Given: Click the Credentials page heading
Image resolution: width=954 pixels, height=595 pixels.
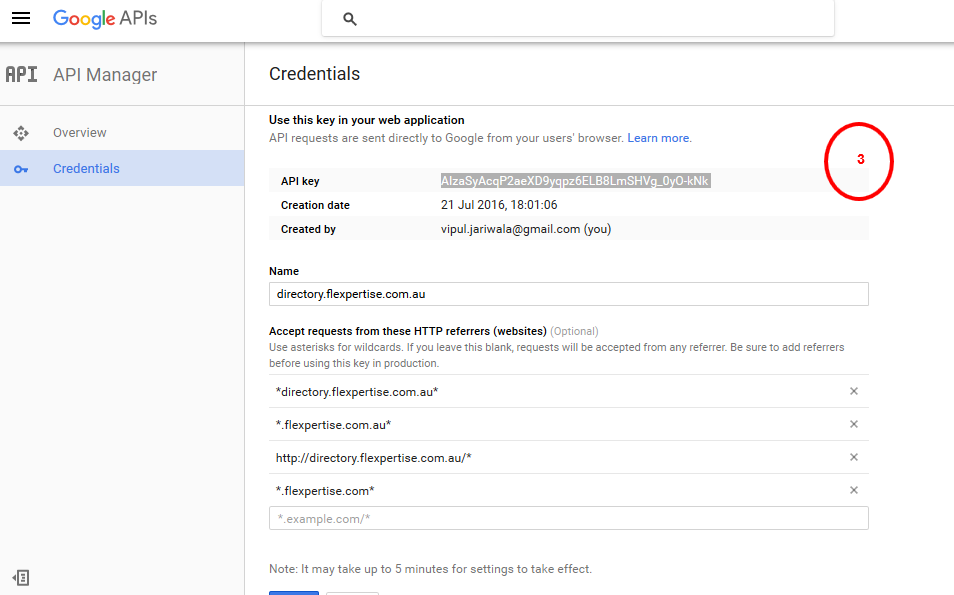Looking at the screenshot, I should [x=315, y=74].
